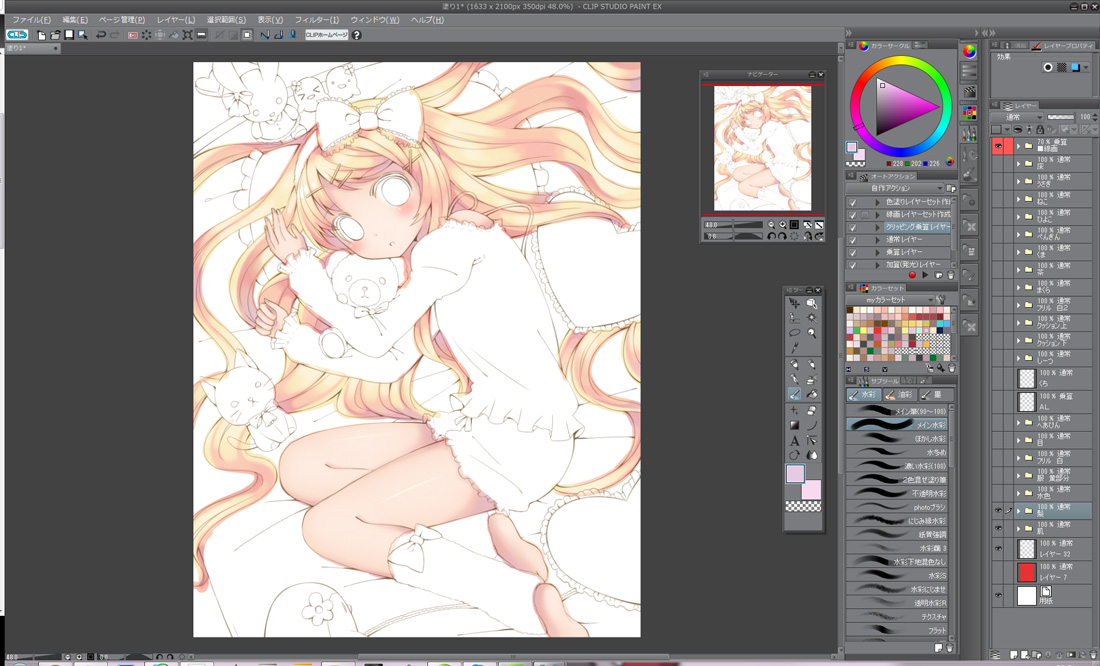The height and width of the screenshot is (666, 1100).
Task: Select the photoブラシ brush
Action: click(x=897, y=507)
